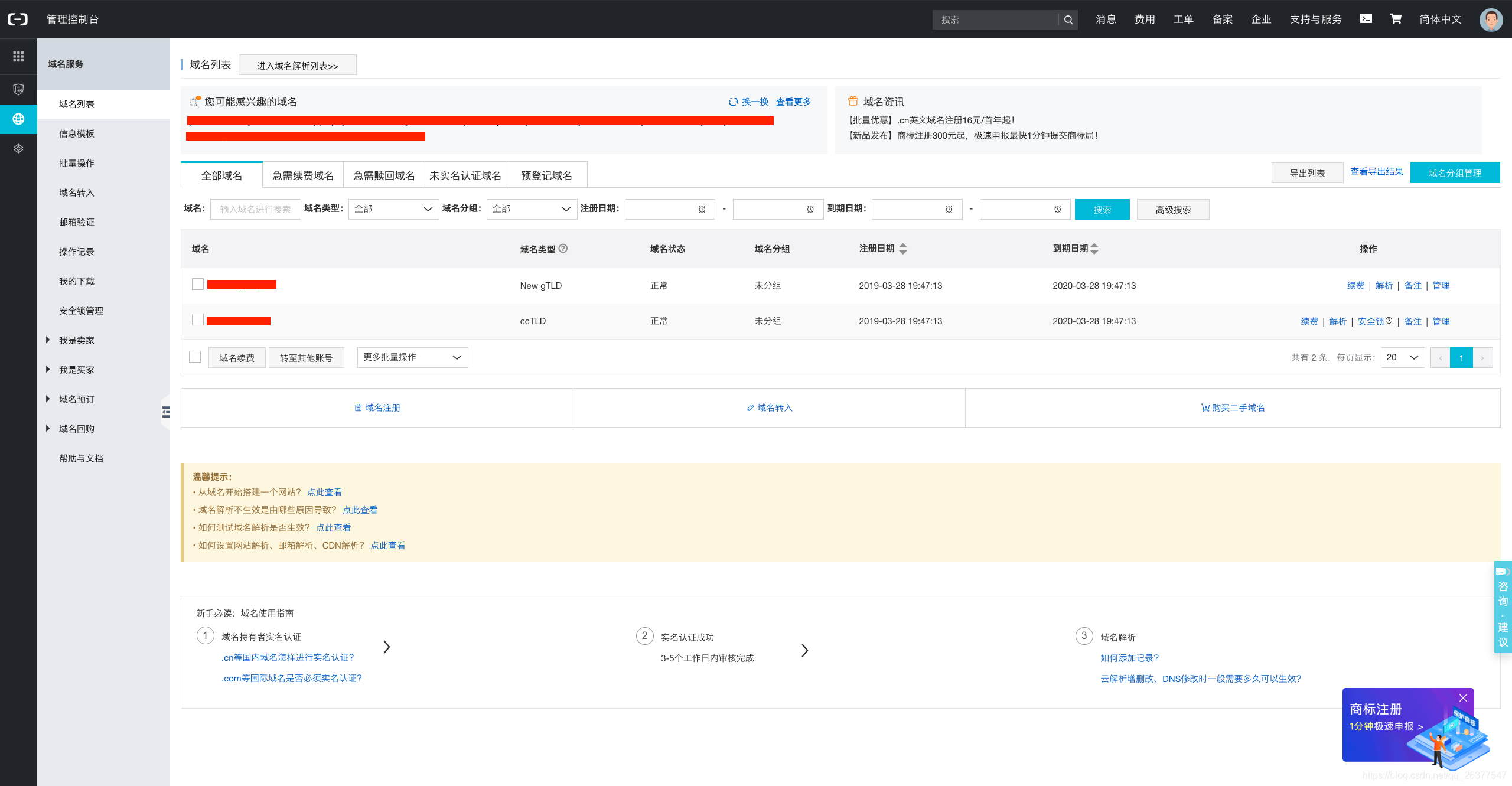Click the shield icon in left rail
This screenshot has height=786, width=1512.
coord(18,89)
